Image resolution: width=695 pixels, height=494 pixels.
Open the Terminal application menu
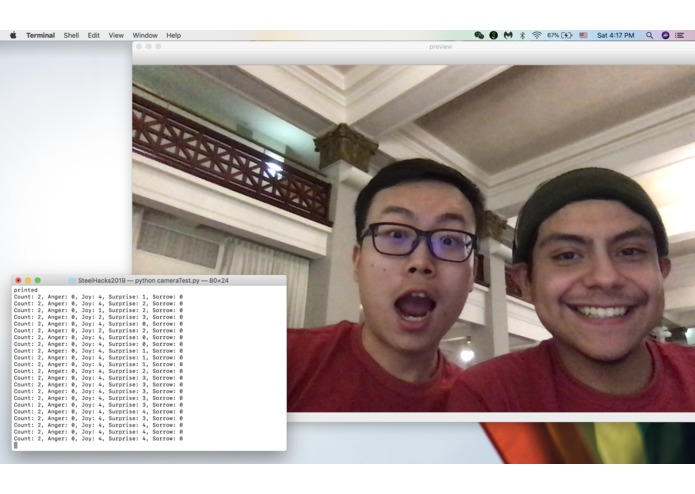point(40,35)
